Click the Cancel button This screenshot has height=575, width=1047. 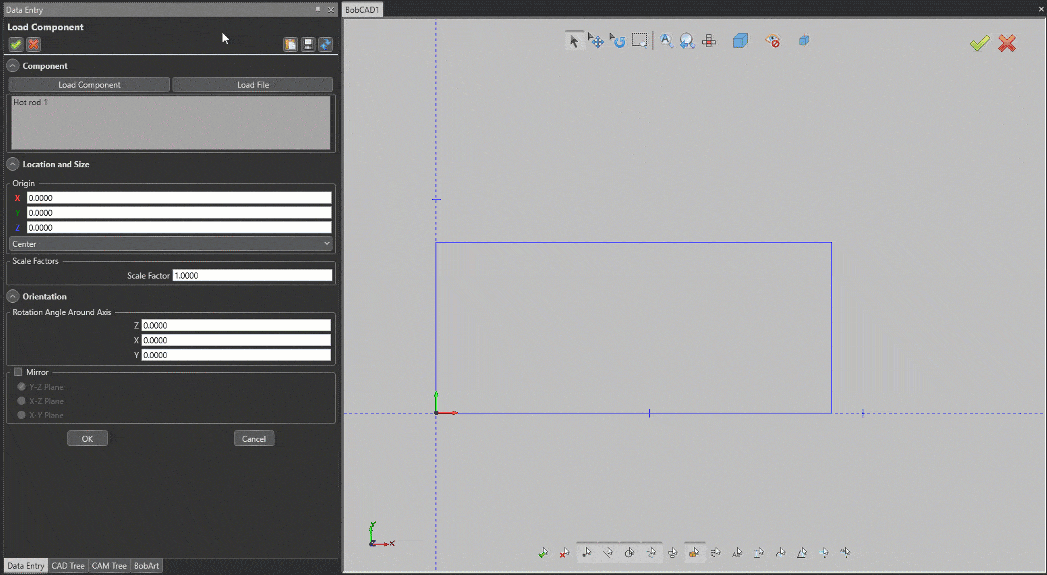254,438
